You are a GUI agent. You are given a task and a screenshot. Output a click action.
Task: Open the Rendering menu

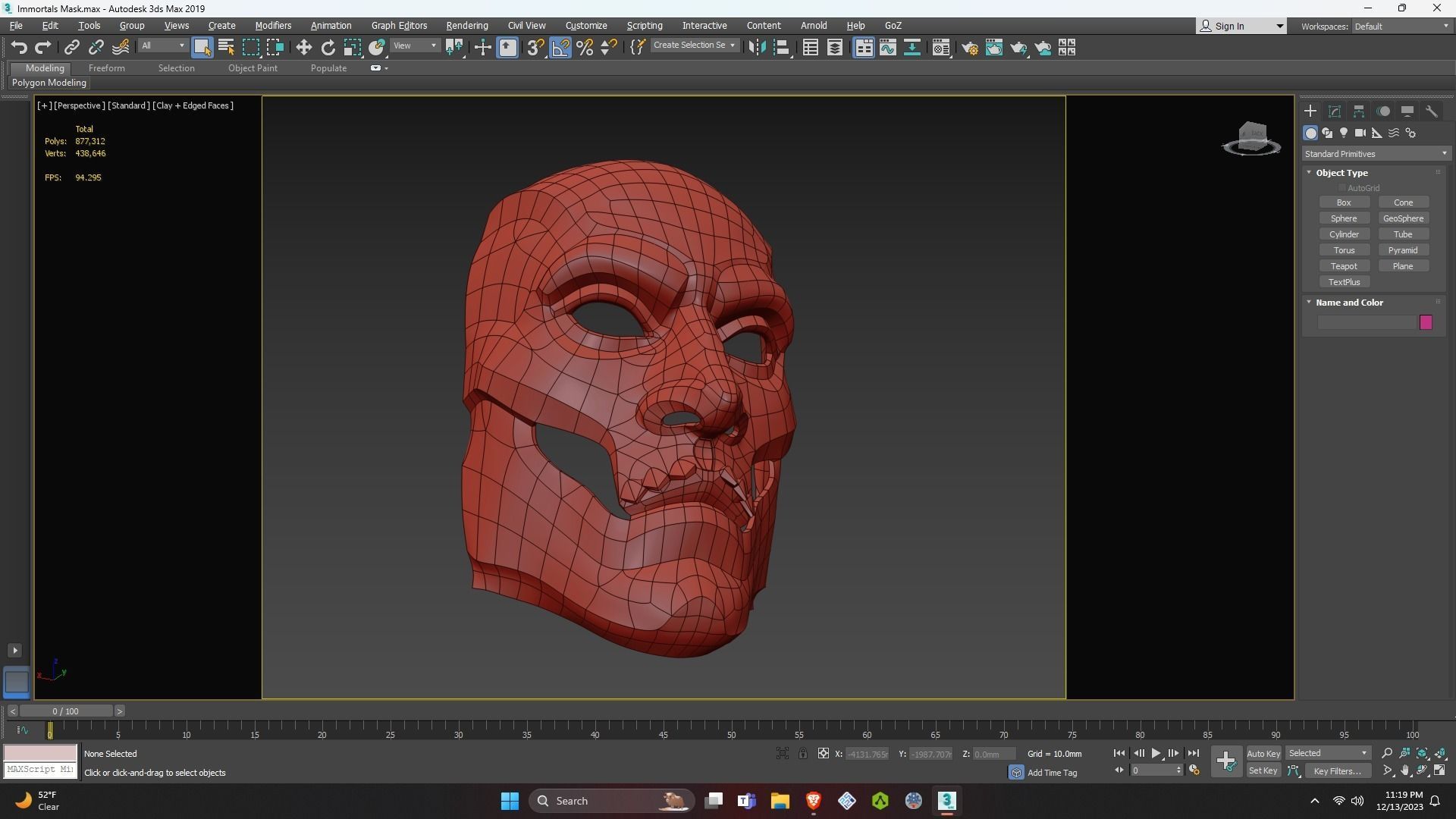point(467,26)
